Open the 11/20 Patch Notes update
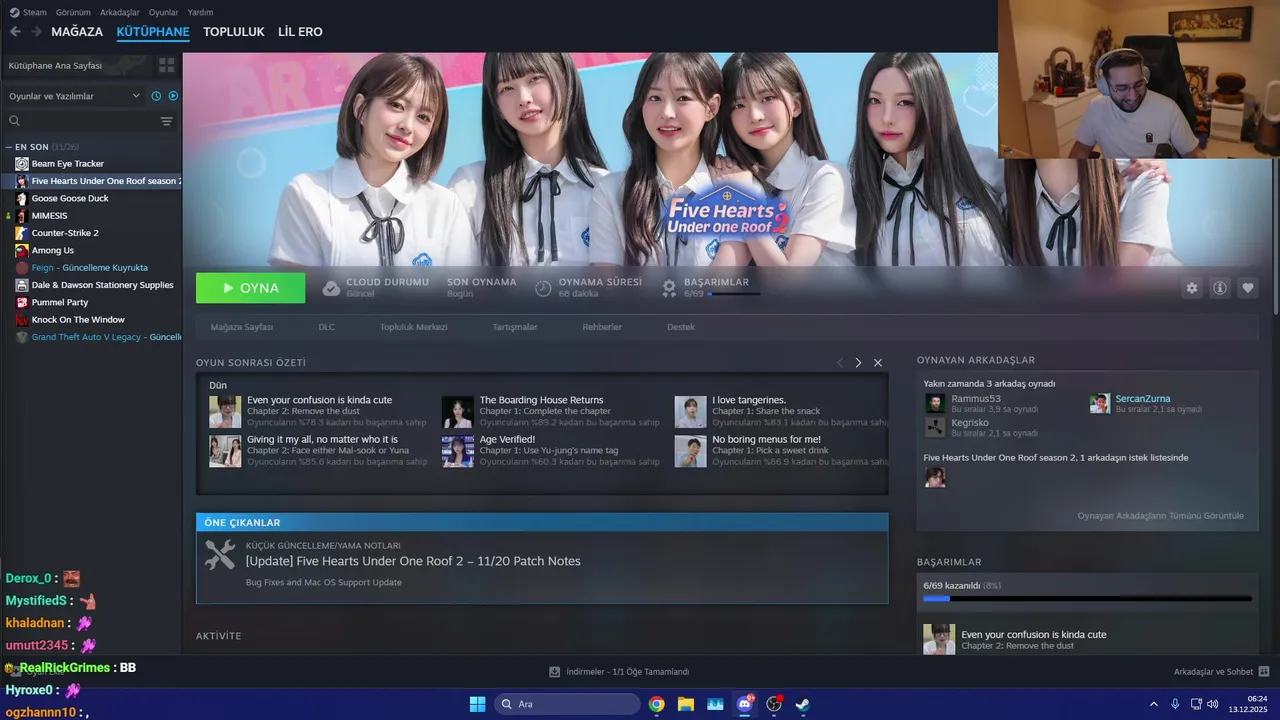 pyautogui.click(x=413, y=561)
